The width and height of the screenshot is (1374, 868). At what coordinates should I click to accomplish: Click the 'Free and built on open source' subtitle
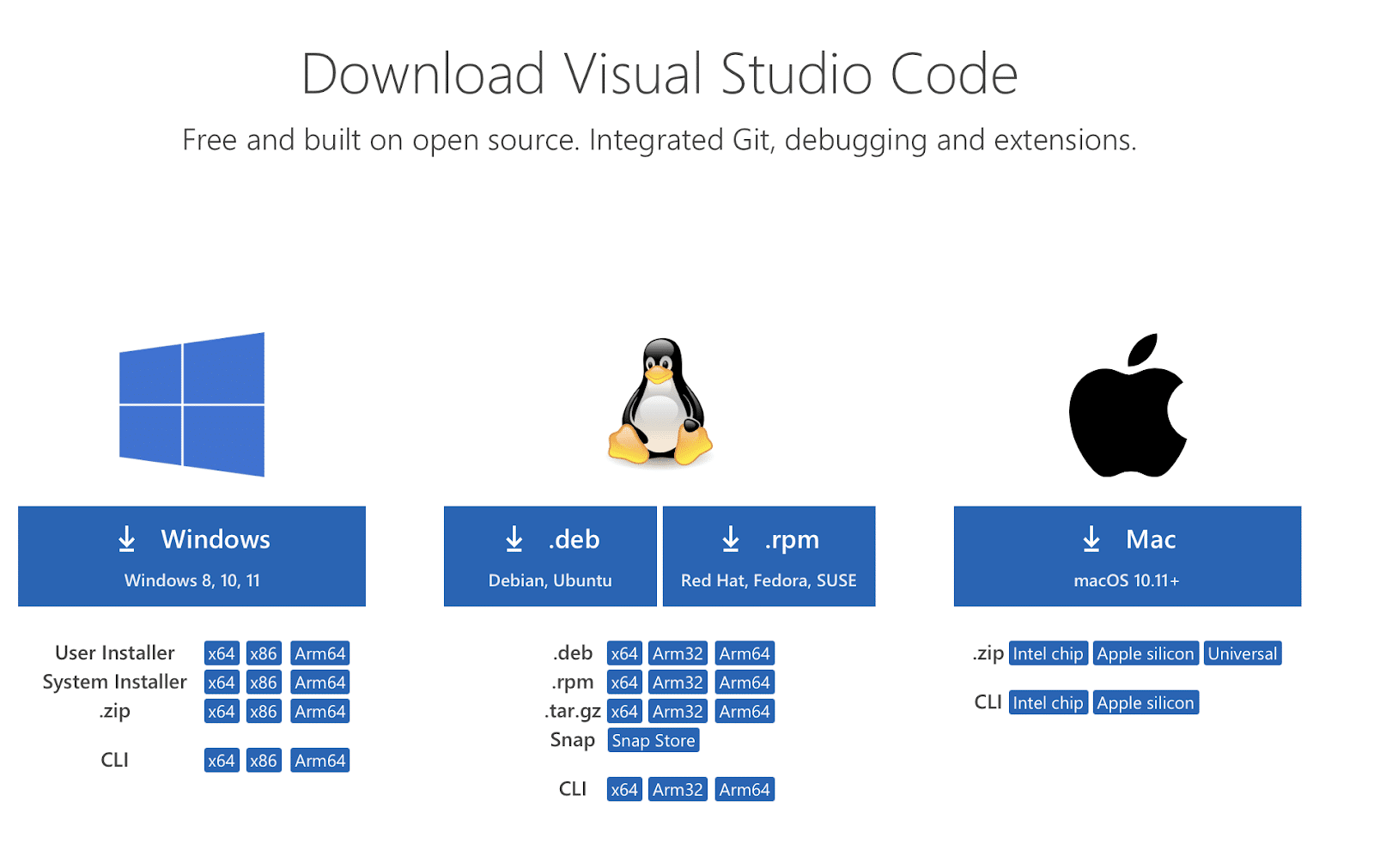click(x=660, y=140)
